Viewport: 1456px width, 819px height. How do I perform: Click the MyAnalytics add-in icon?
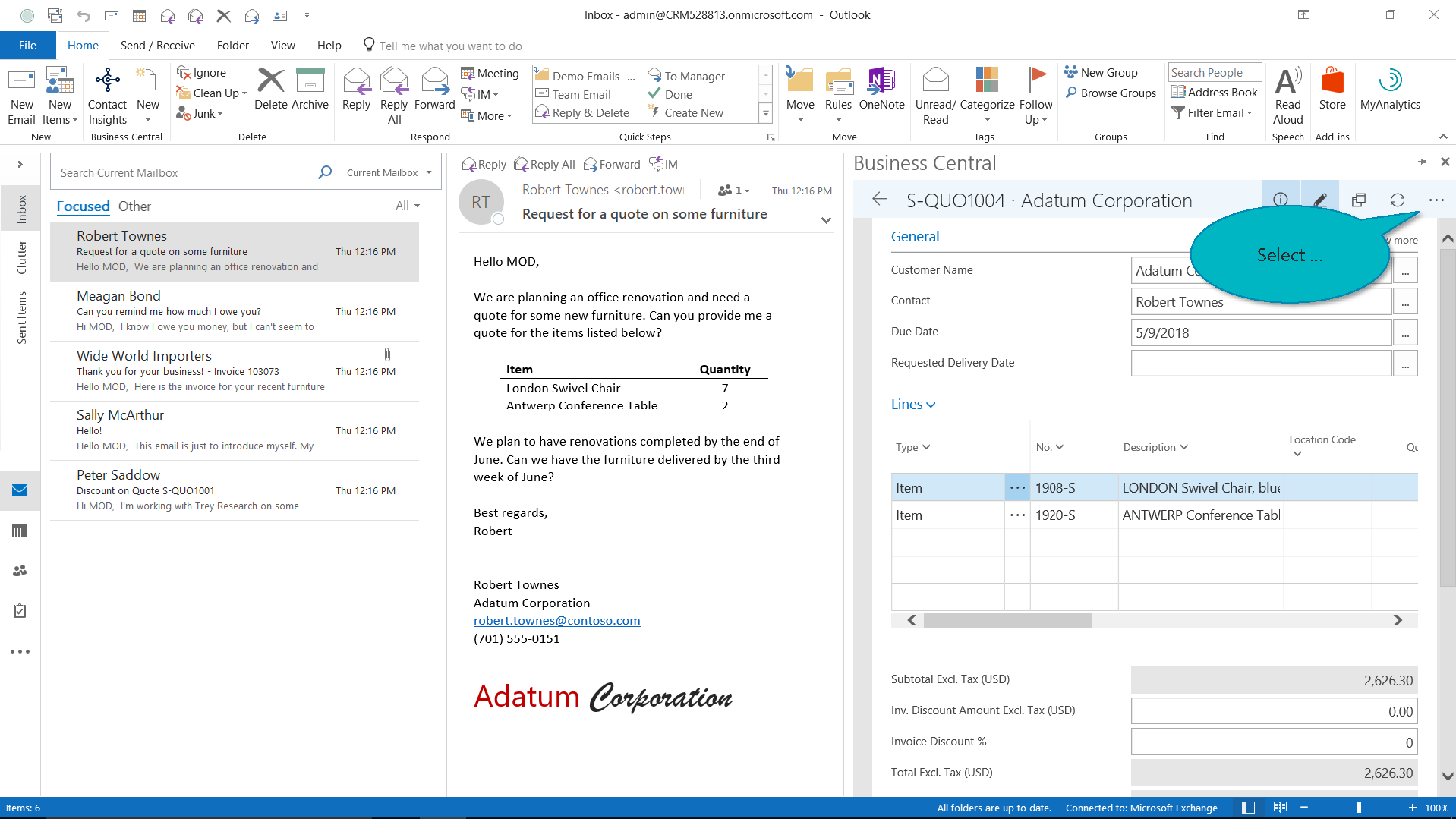1389,80
